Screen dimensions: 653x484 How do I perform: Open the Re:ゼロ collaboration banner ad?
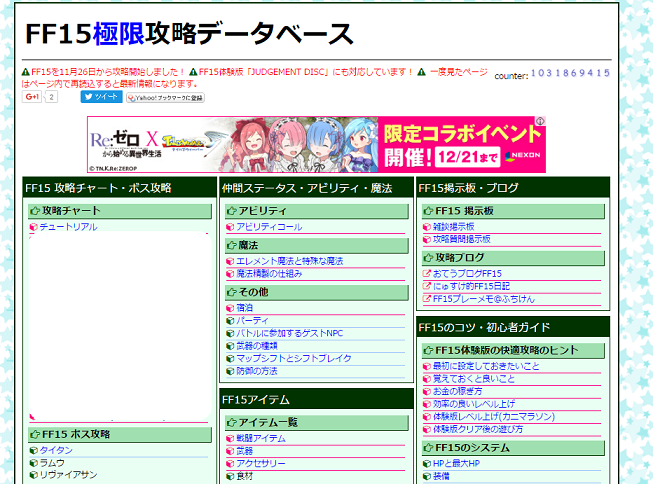tap(316, 144)
